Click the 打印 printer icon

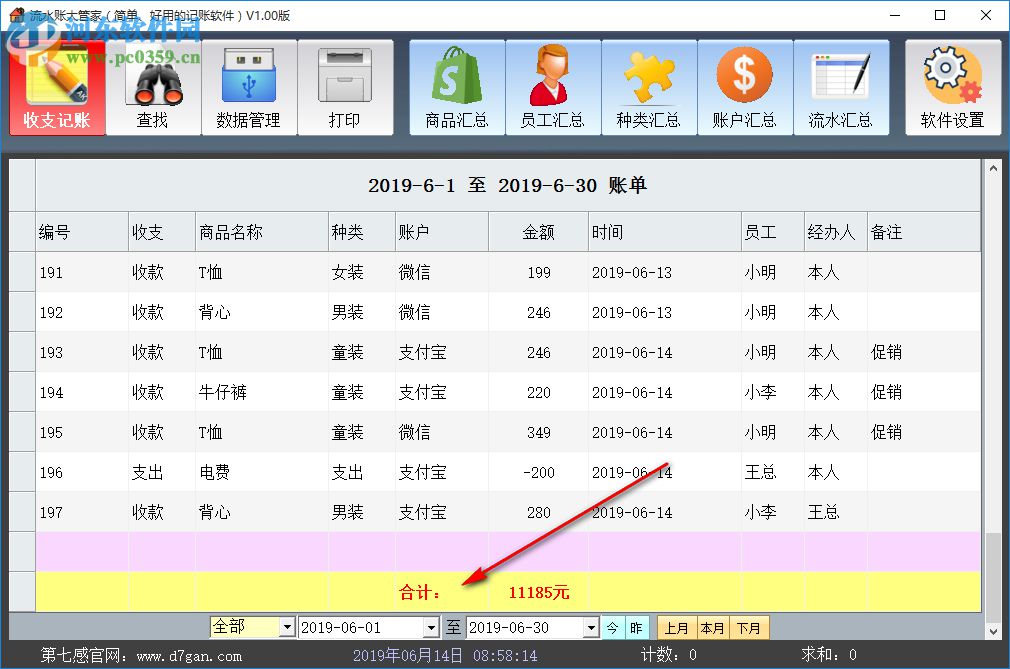(346, 88)
